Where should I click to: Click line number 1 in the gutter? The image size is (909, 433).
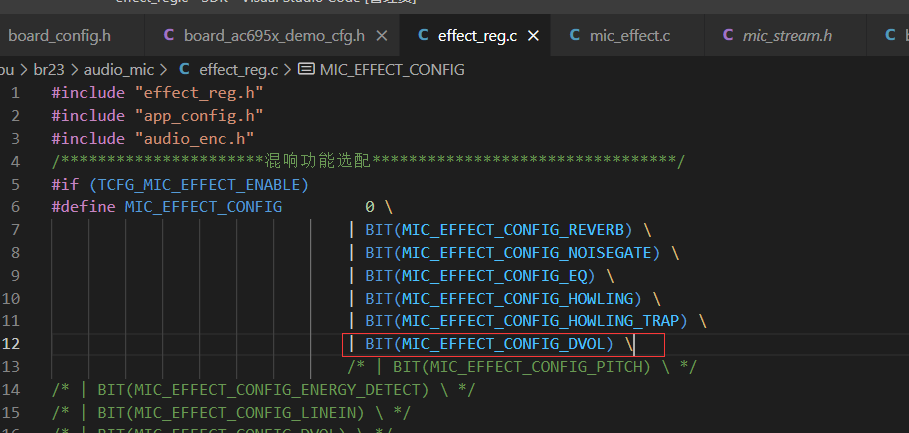(x=14, y=93)
